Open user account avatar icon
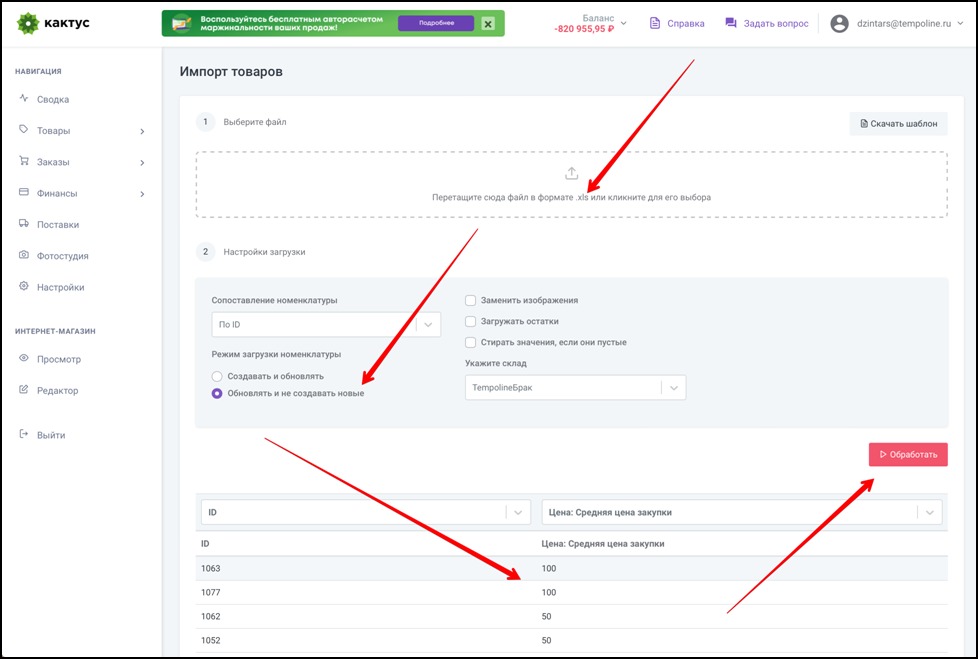 pyautogui.click(x=840, y=23)
